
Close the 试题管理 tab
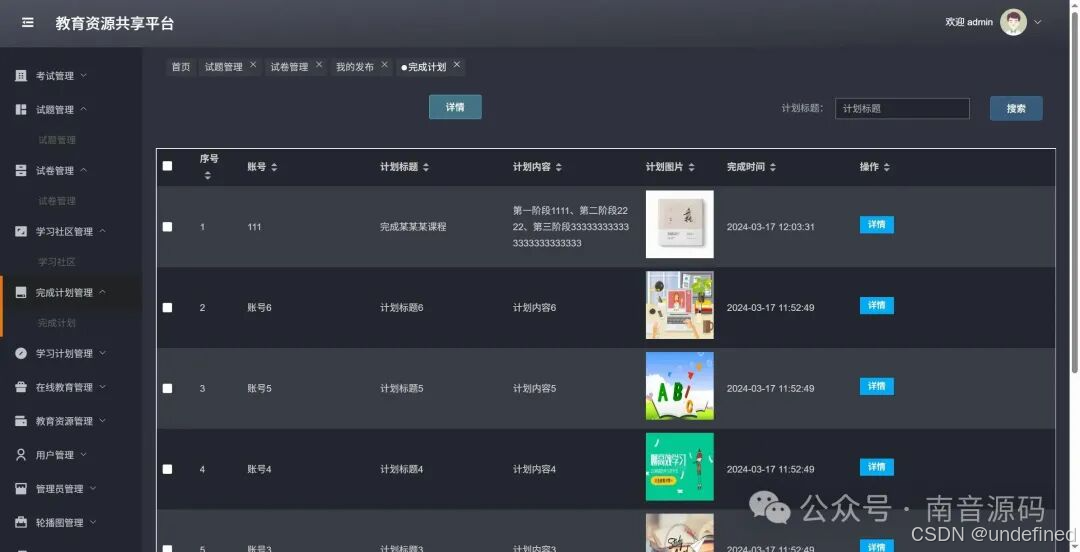[x=253, y=64]
